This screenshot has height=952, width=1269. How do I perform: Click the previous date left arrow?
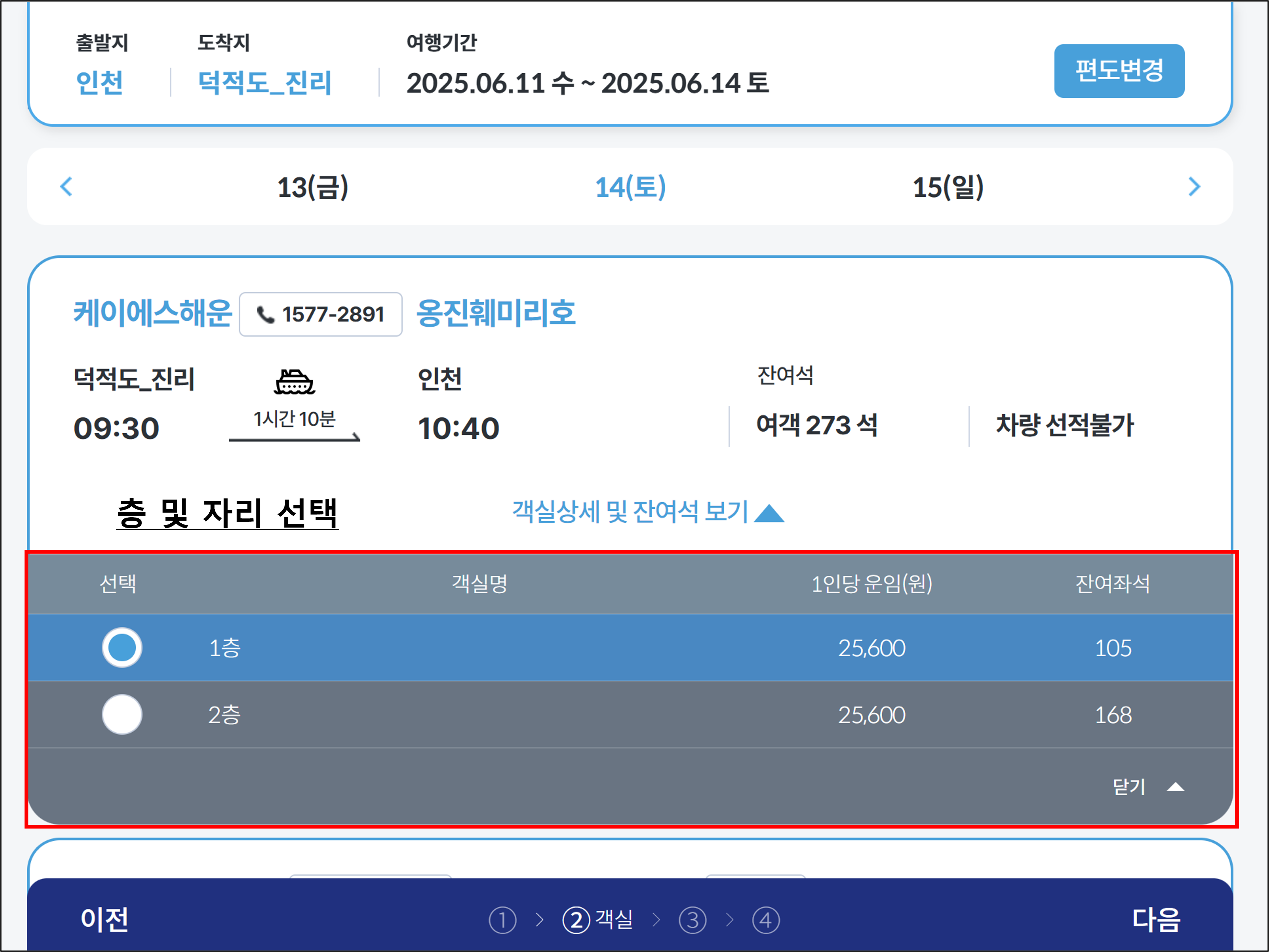click(67, 186)
